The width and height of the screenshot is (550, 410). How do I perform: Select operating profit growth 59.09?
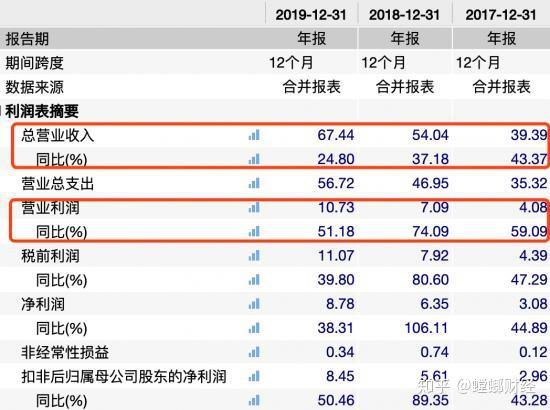point(529,231)
